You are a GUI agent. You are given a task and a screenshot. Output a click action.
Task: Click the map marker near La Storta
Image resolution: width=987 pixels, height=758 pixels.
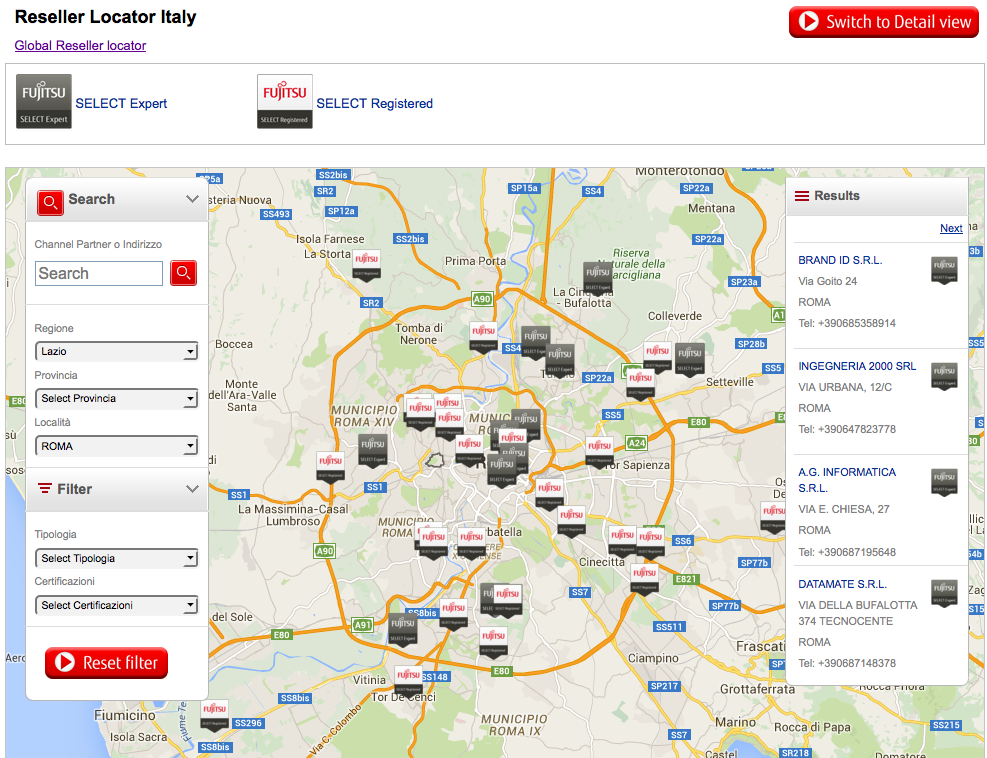pyautogui.click(x=367, y=265)
